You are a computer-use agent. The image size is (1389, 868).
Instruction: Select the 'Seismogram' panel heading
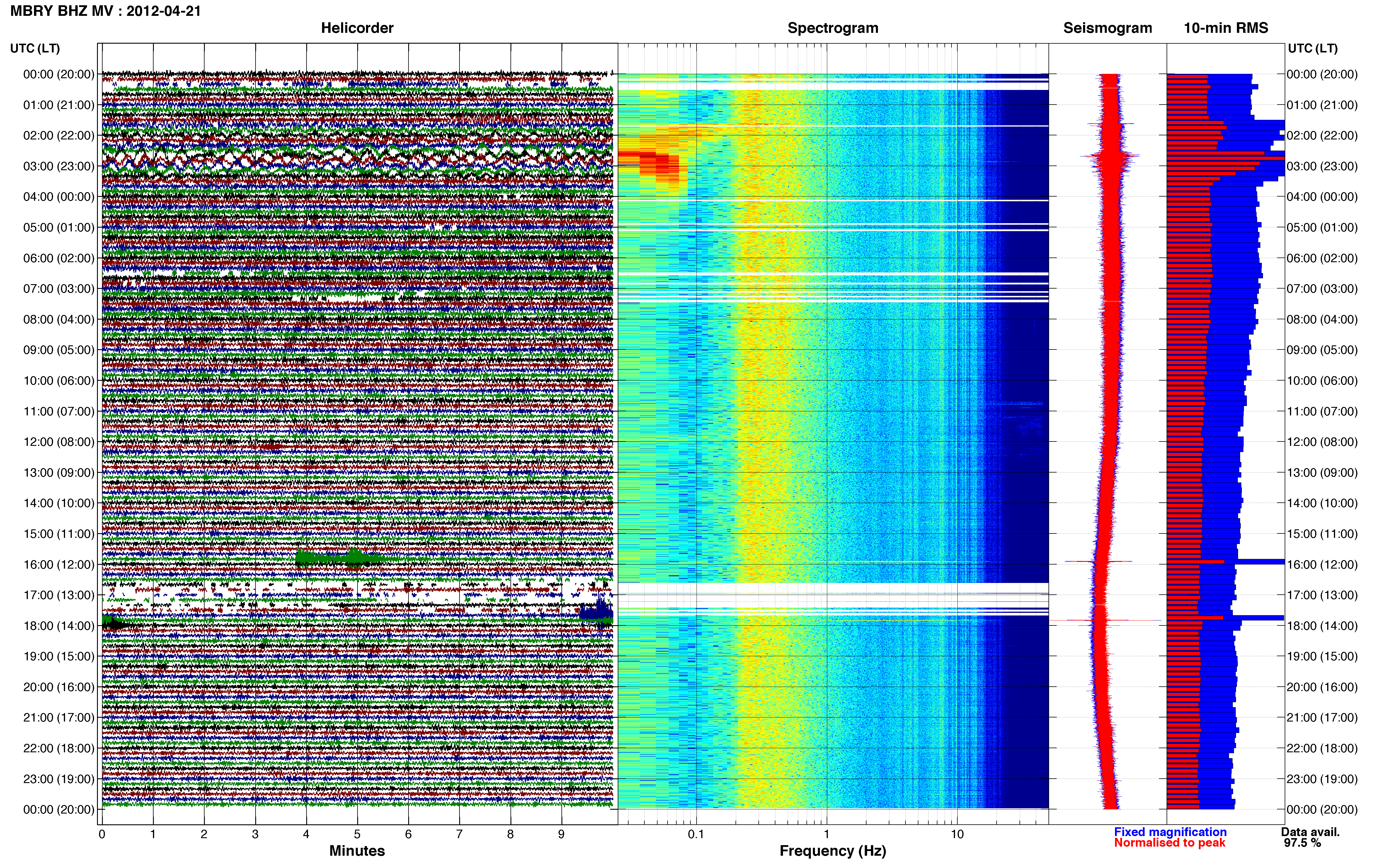tap(1108, 28)
